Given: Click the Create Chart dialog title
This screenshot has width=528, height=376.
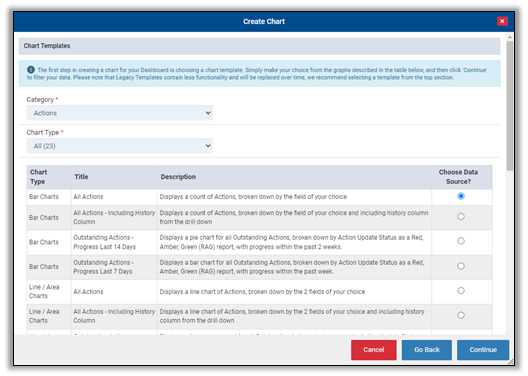Looking at the screenshot, I should tap(264, 22).
